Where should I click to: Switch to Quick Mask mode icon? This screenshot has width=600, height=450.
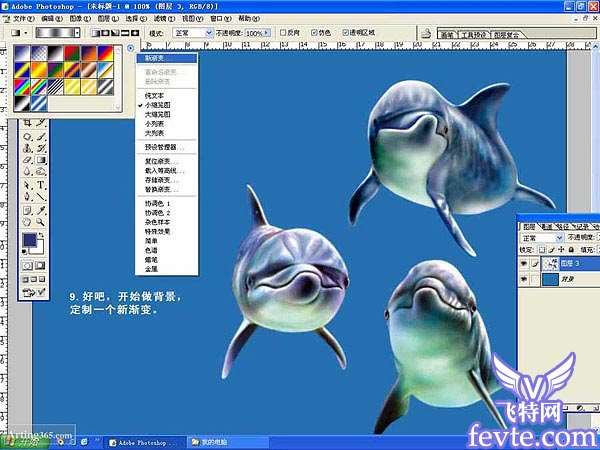40,266
